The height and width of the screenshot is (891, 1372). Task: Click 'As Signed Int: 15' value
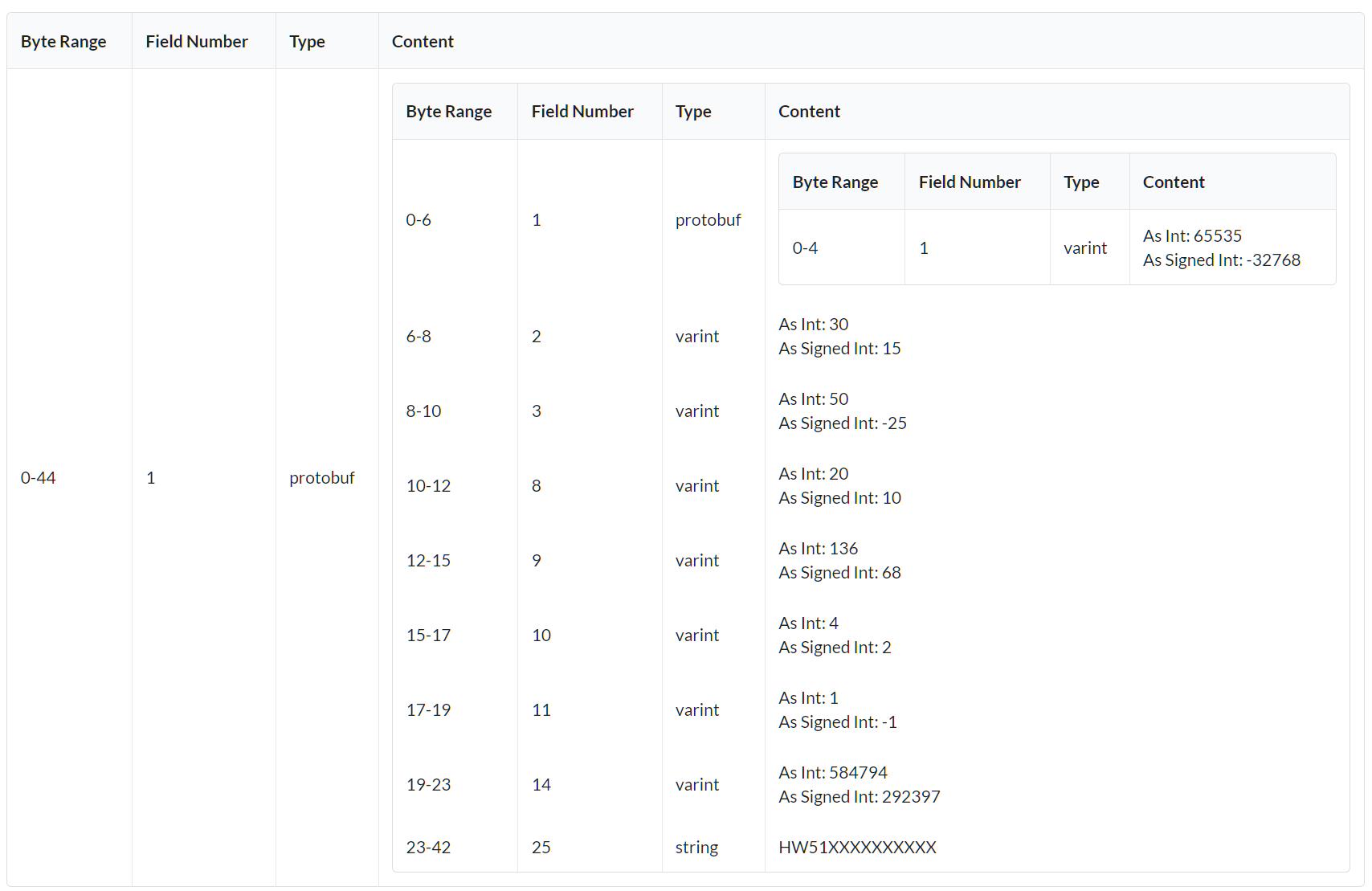[x=839, y=348]
